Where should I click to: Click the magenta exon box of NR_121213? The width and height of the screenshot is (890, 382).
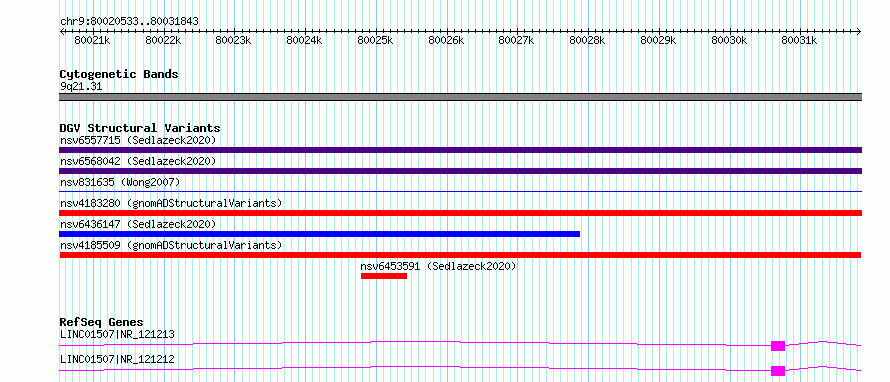(778, 346)
